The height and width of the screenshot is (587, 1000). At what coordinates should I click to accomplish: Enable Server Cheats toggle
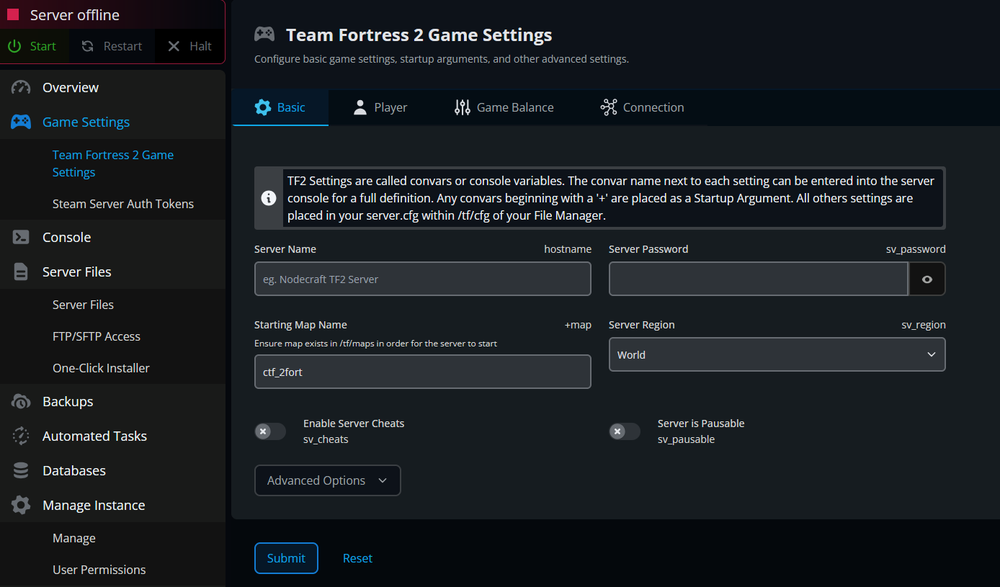[x=270, y=431]
